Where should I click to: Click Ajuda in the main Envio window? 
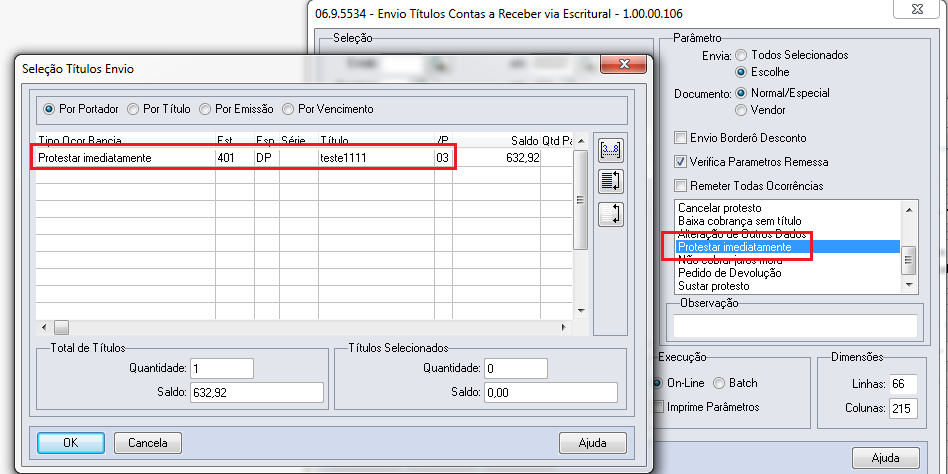click(x=886, y=458)
